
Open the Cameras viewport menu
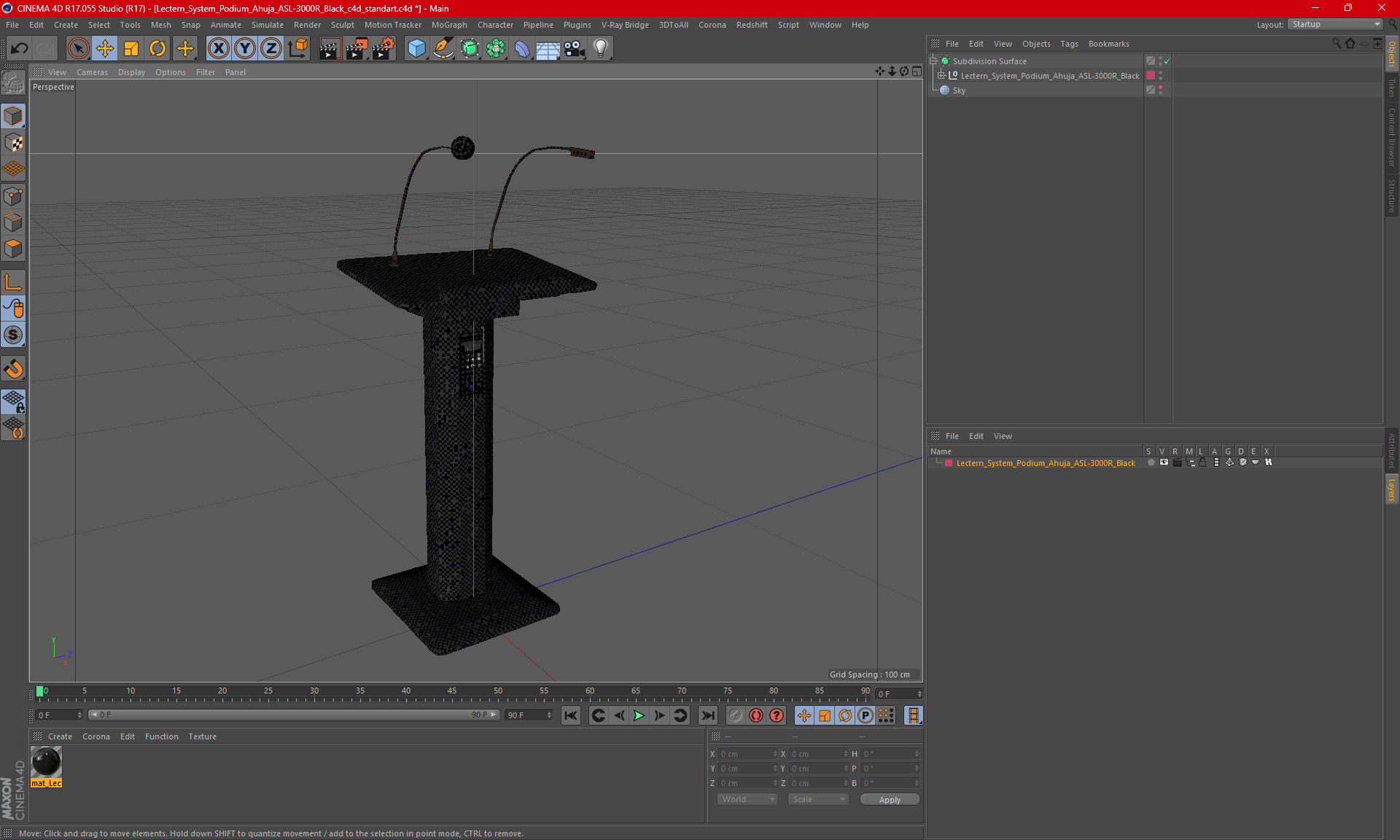92,72
